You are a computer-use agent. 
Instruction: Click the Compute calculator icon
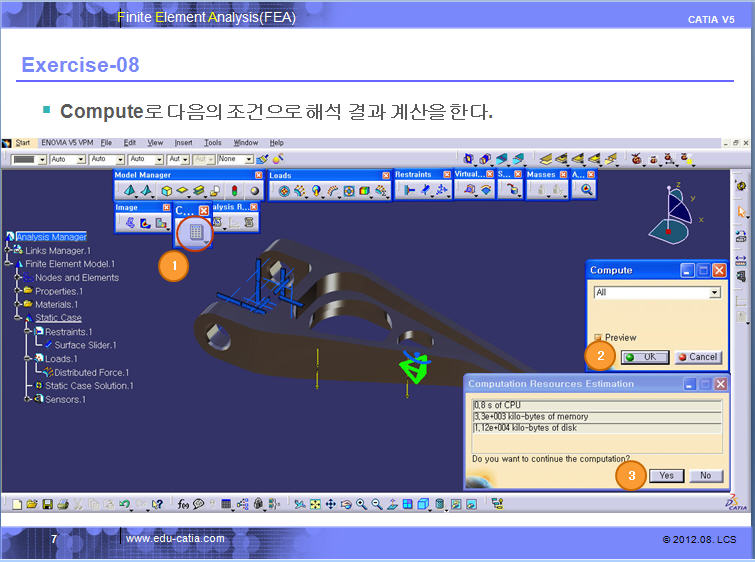click(196, 232)
